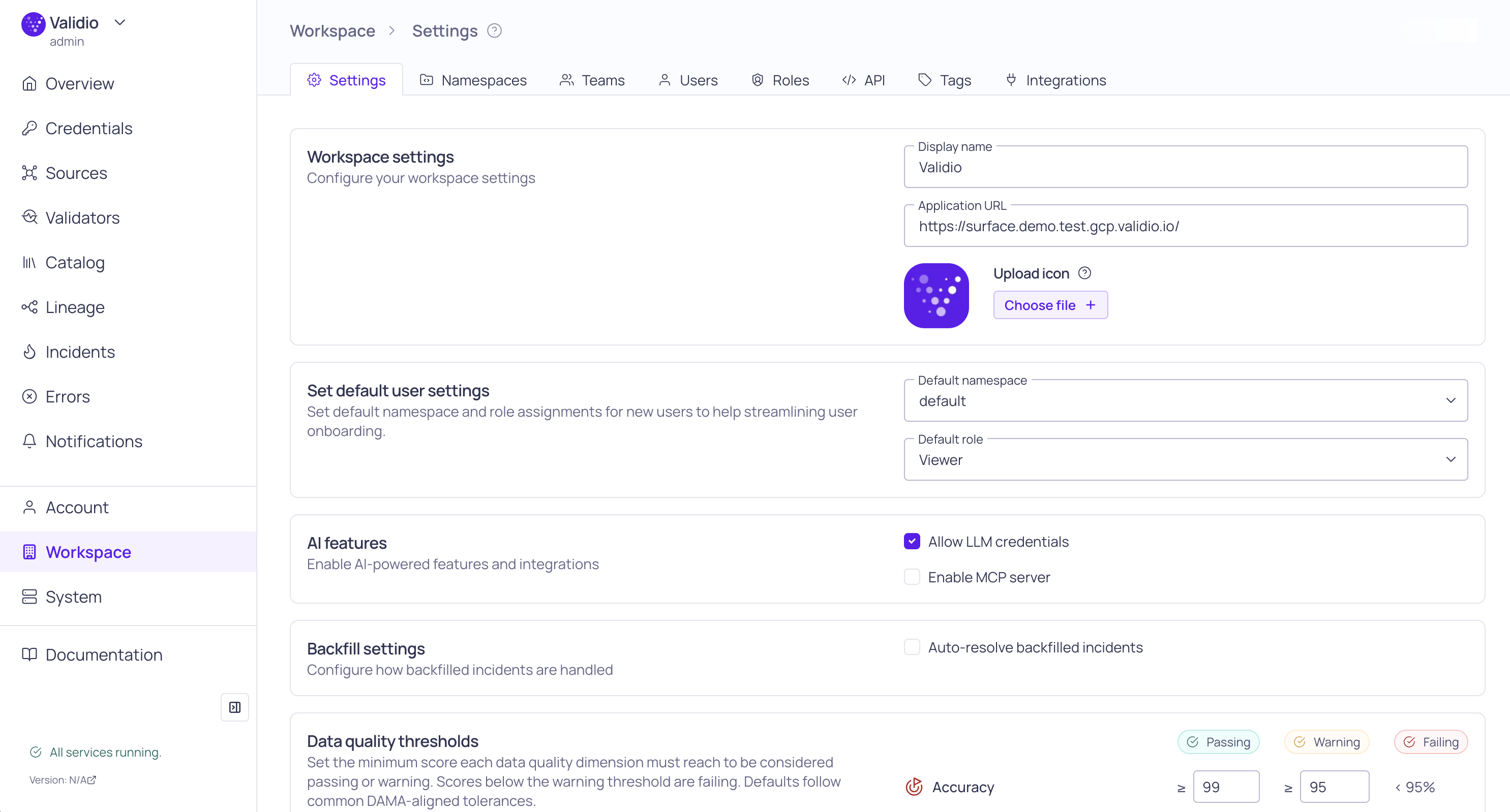
Task: Click the Application URL input field
Action: click(1185, 226)
